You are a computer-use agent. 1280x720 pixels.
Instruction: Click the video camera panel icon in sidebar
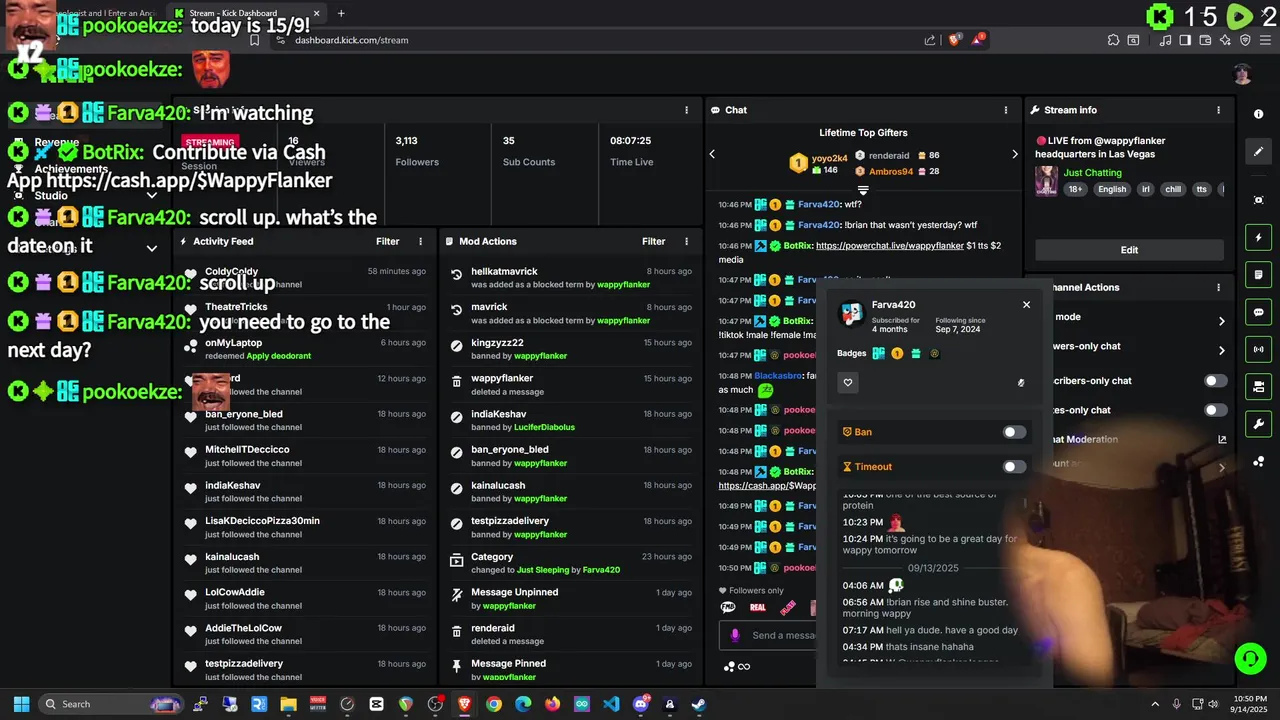(1258, 386)
